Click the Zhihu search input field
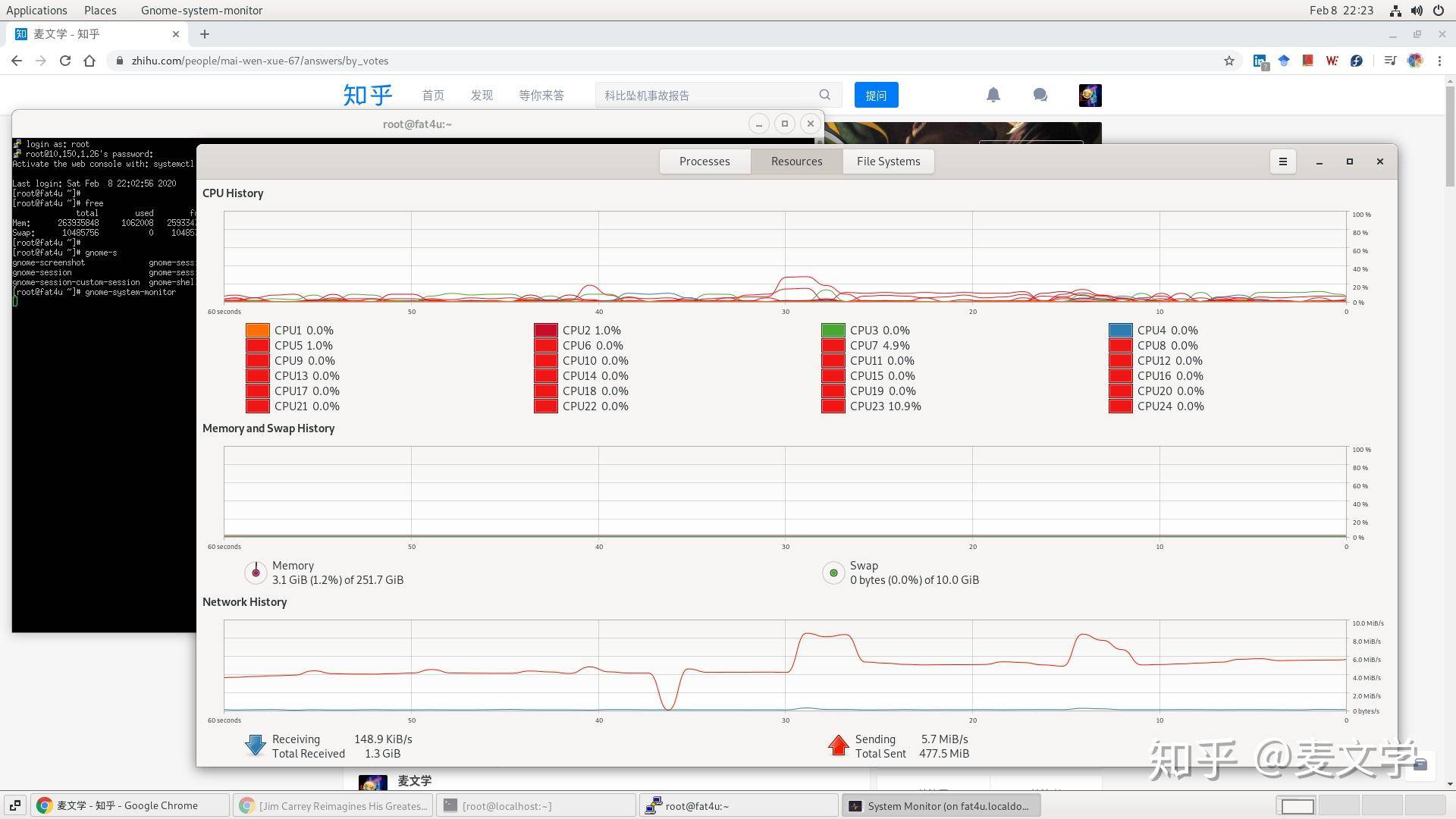Image resolution: width=1456 pixels, height=819 pixels. pos(709,95)
